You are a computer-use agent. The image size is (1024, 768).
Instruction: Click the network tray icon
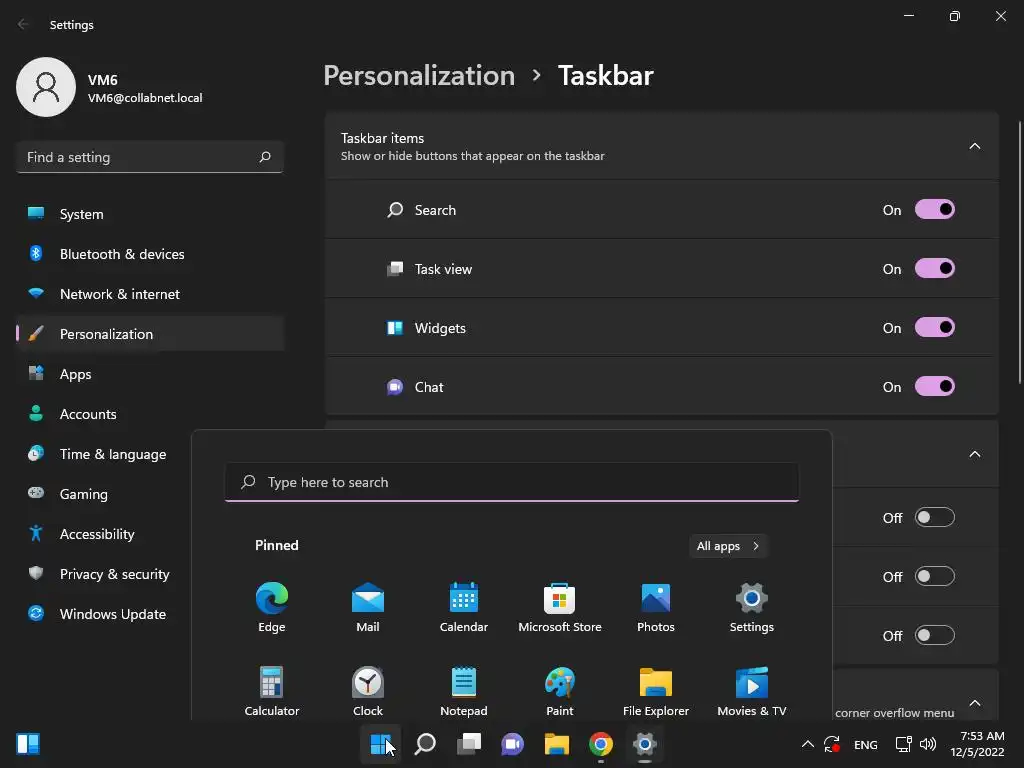click(x=903, y=744)
